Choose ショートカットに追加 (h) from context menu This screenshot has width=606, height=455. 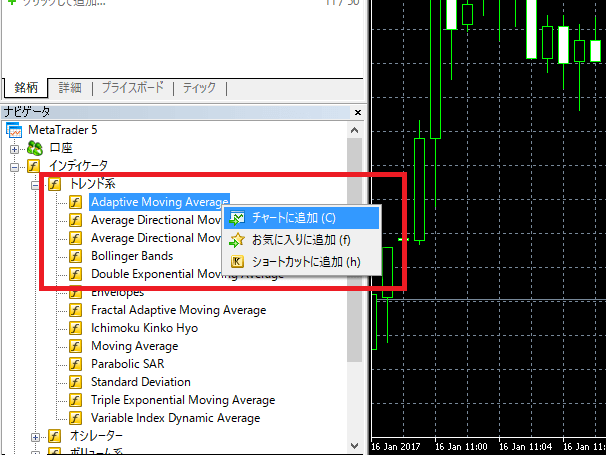pos(301,262)
